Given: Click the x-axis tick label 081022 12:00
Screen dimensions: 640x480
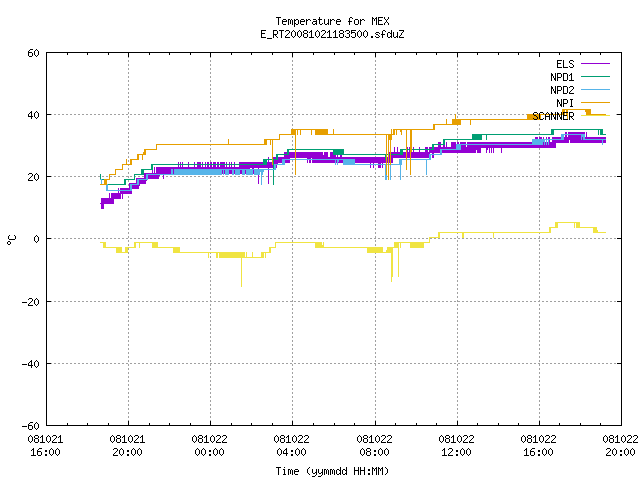Looking at the screenshot, I should [x=456, y=446].
